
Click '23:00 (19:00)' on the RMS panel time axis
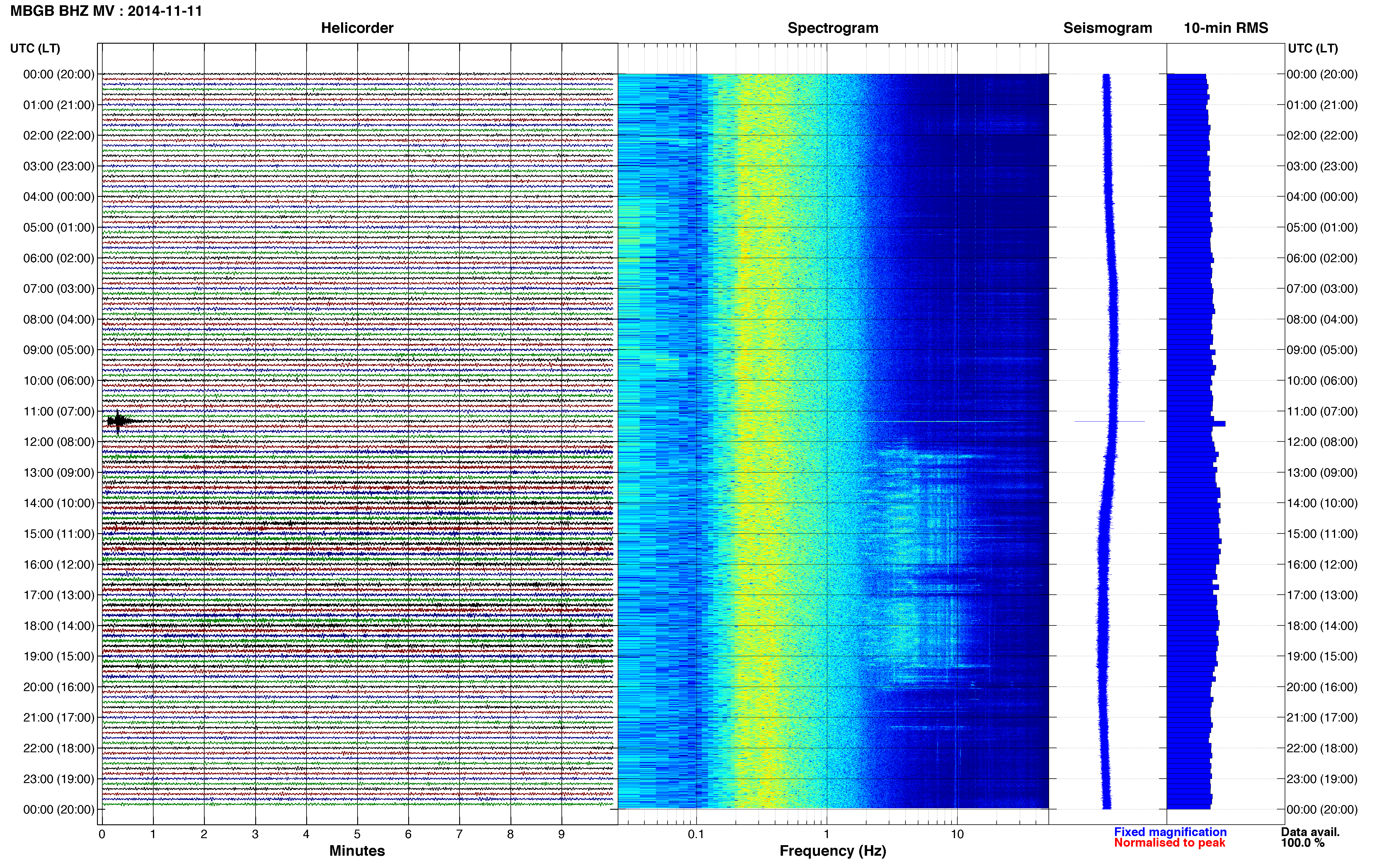point(1322,779)
